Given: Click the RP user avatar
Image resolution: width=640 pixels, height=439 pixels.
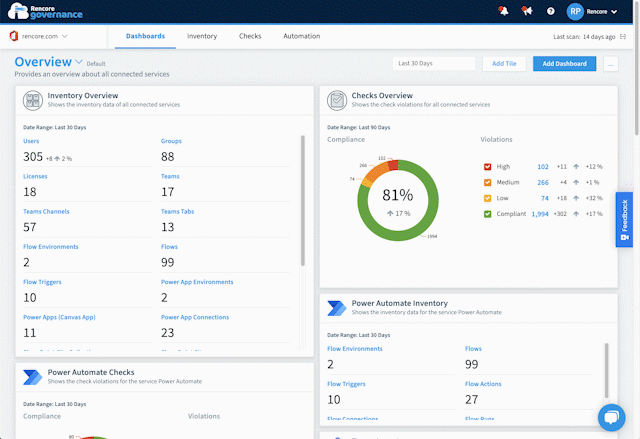Looking at the screenshot, I should coord(575,11).
